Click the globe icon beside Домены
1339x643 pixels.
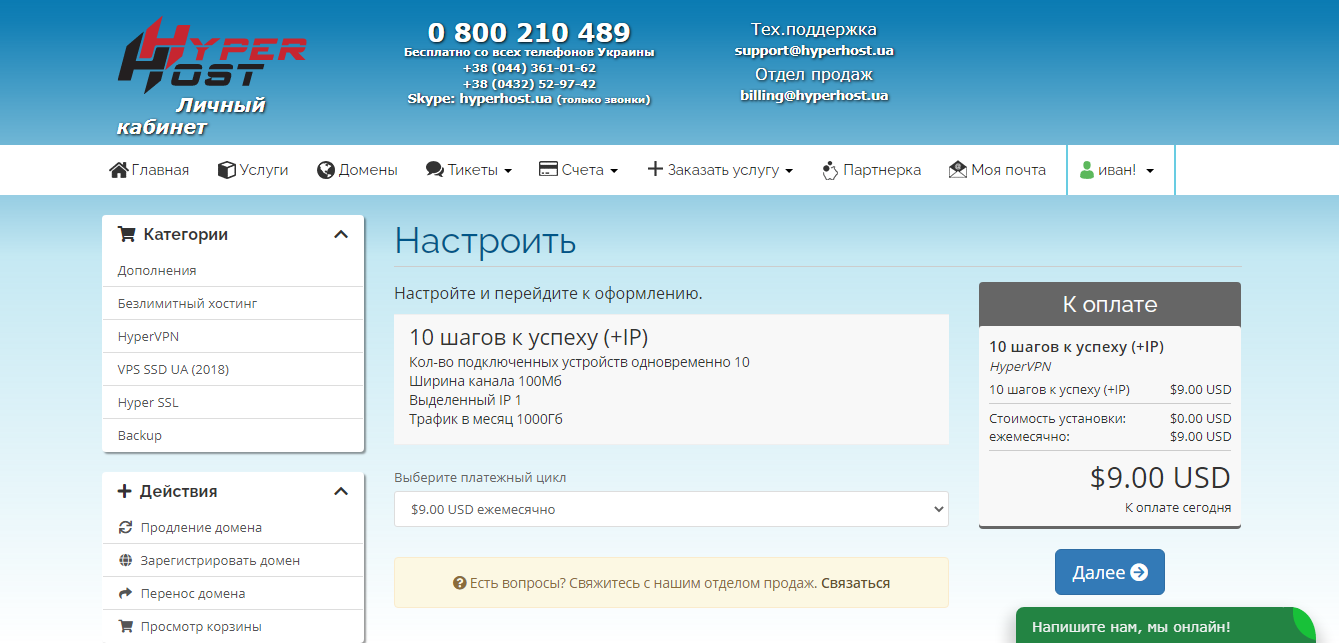point(325,170)
